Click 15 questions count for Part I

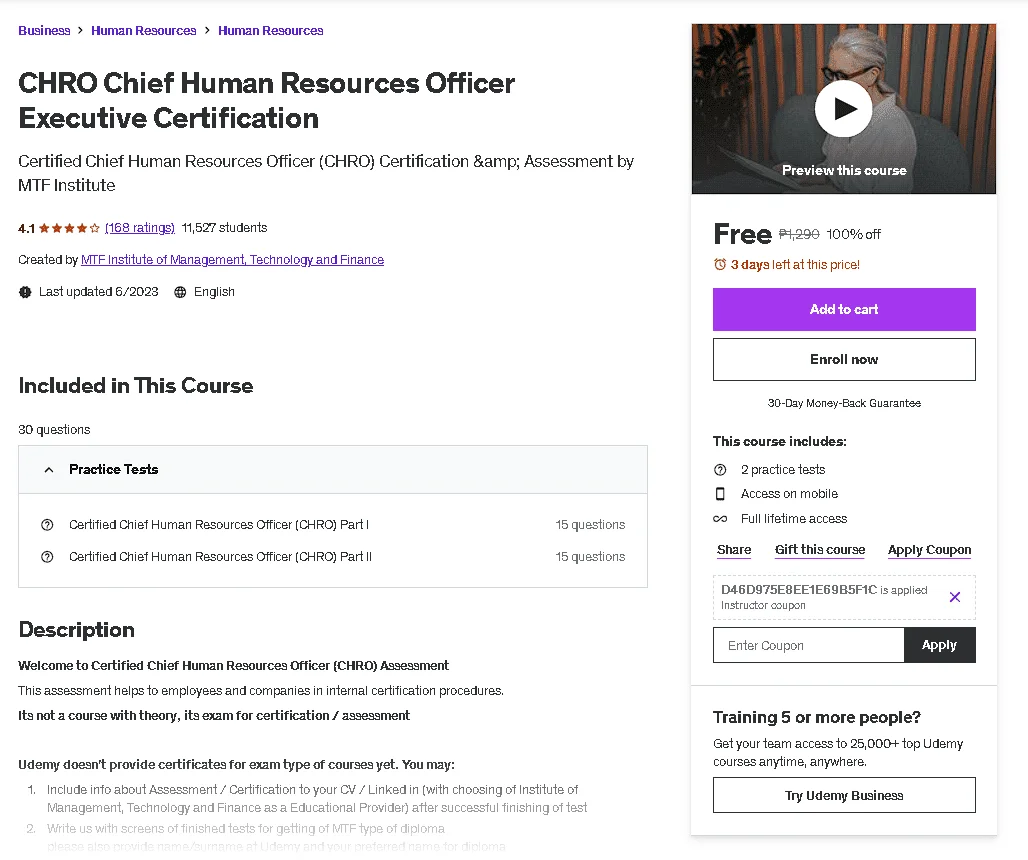coord(590,524)
